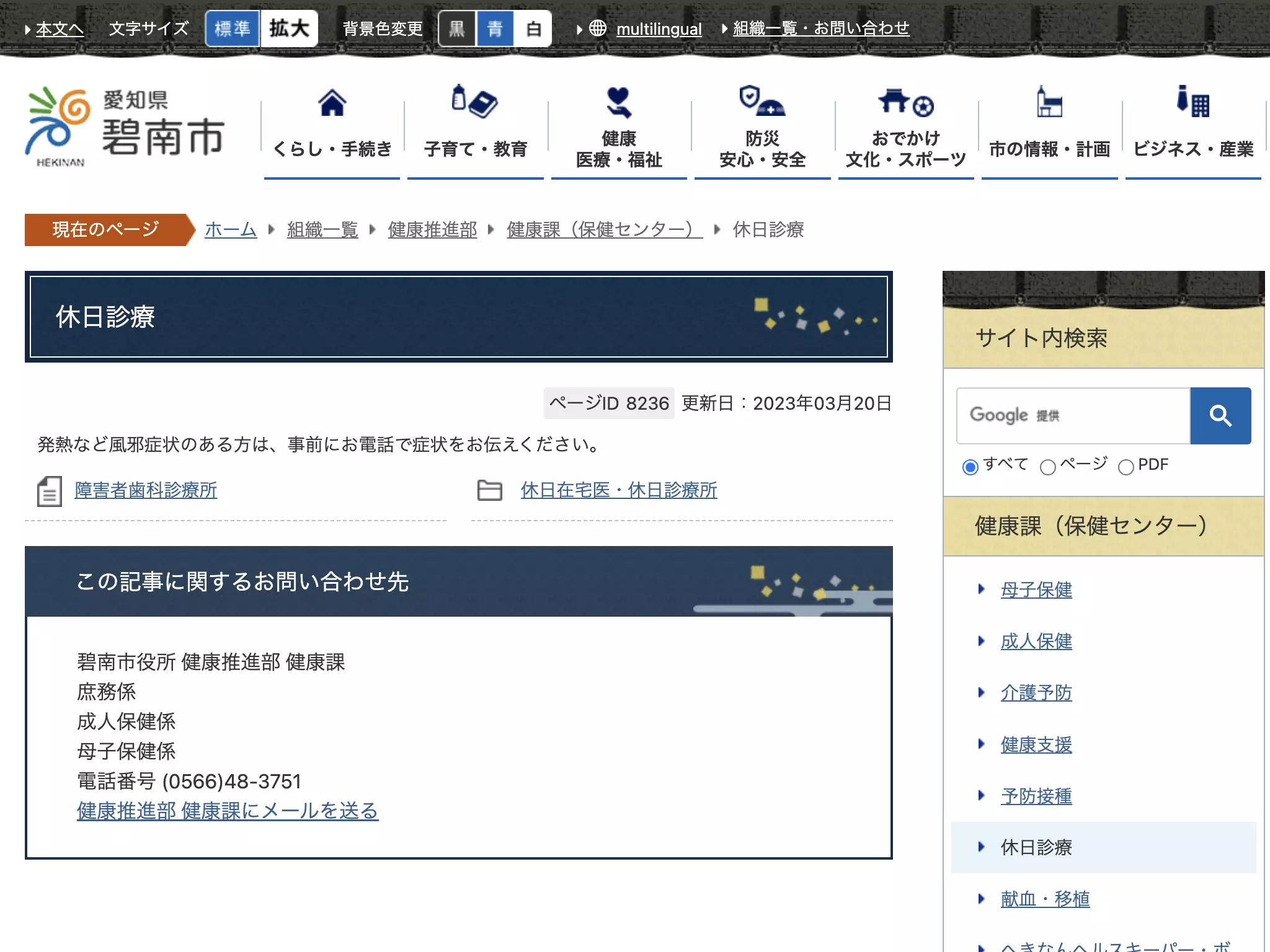Open the 休日在宅医・休日診療所 link
This screenshot has height=952, width=1270.
pyautogui.click(x=619, y=490)
